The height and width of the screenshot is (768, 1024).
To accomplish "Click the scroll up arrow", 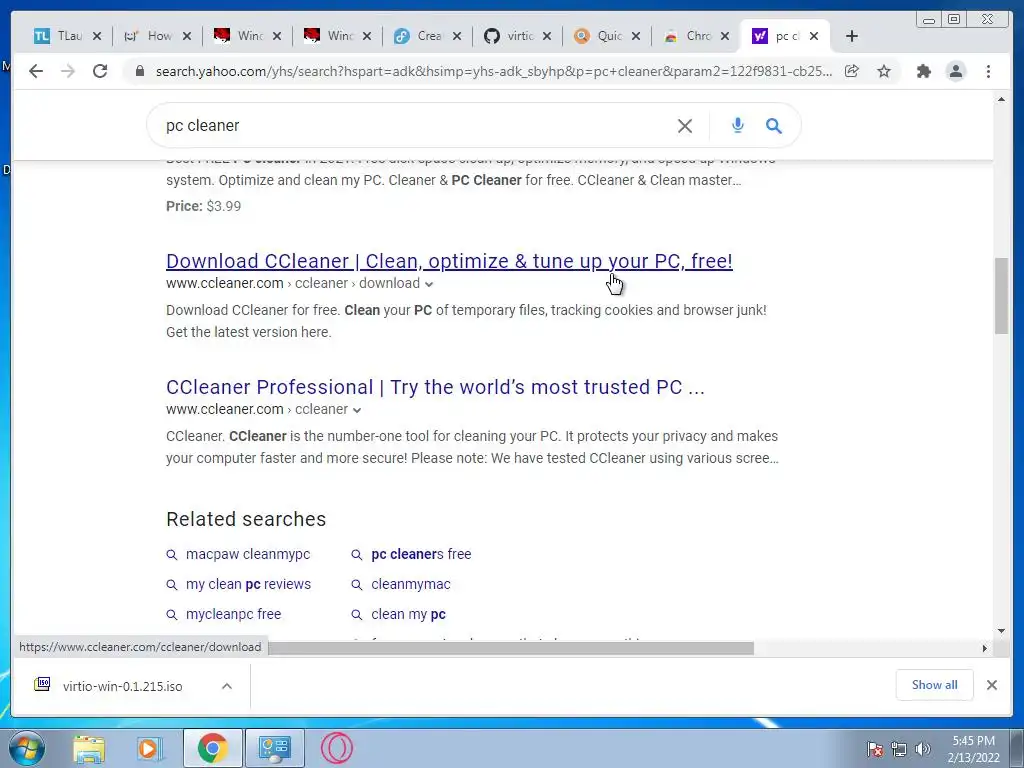I will (x=1001, y=99).
